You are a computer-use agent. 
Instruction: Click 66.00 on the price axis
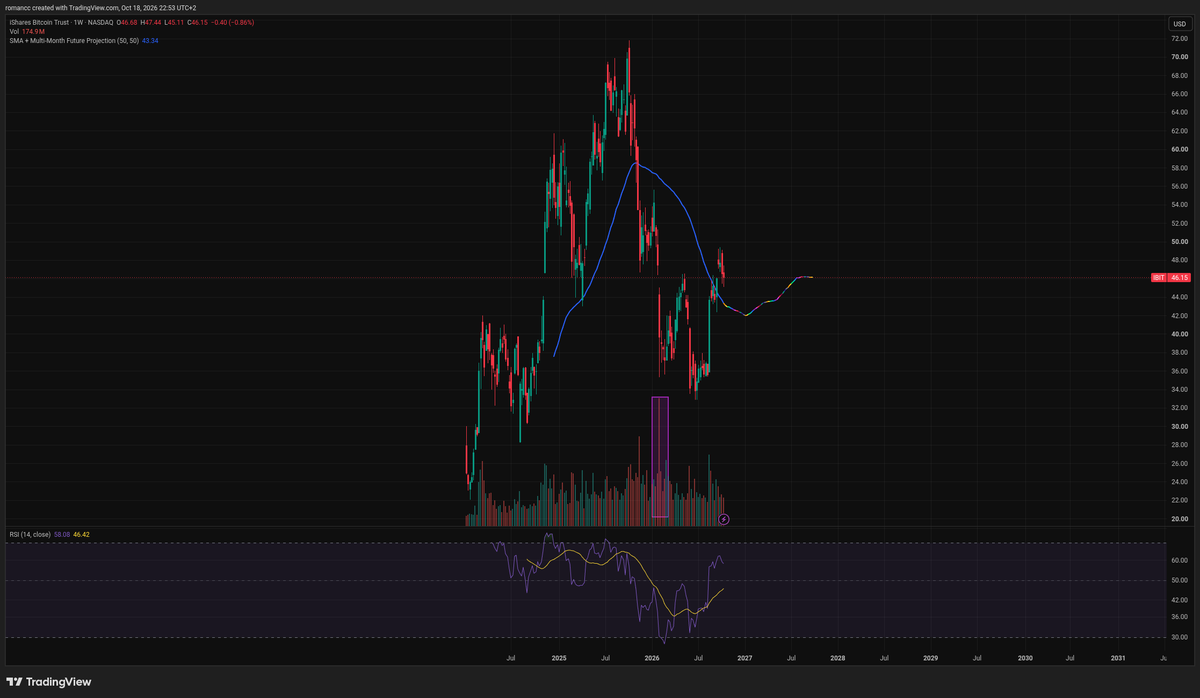[1179, 94]
